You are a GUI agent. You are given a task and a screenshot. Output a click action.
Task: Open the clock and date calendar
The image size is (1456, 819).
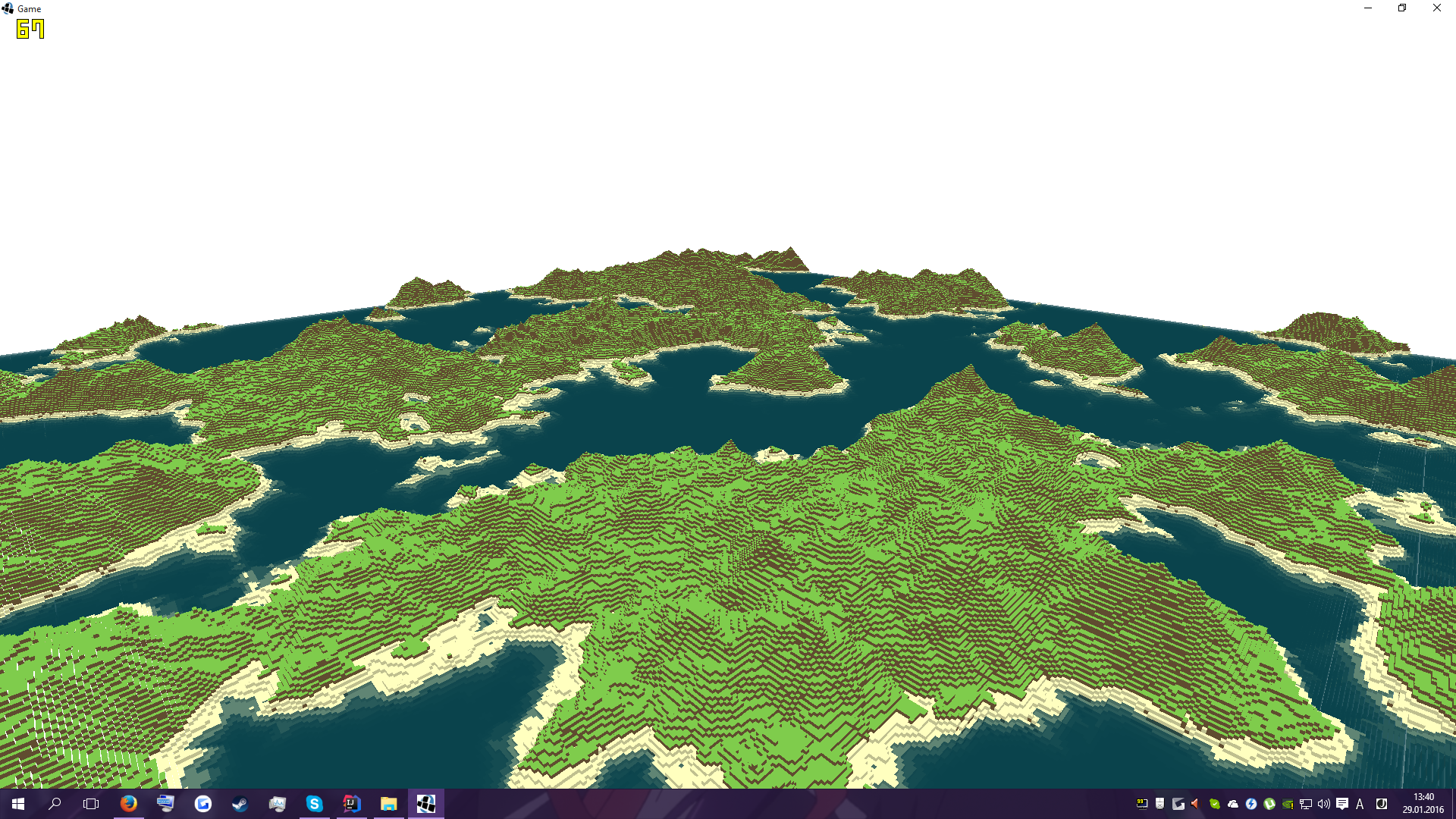pyautogui.click(x=1423, y=804)
